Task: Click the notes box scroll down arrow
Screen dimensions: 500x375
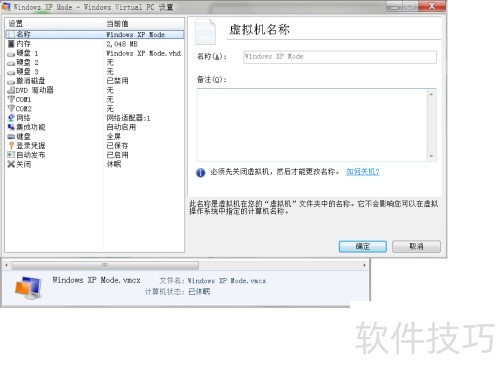Action: (x=431, y=156)
